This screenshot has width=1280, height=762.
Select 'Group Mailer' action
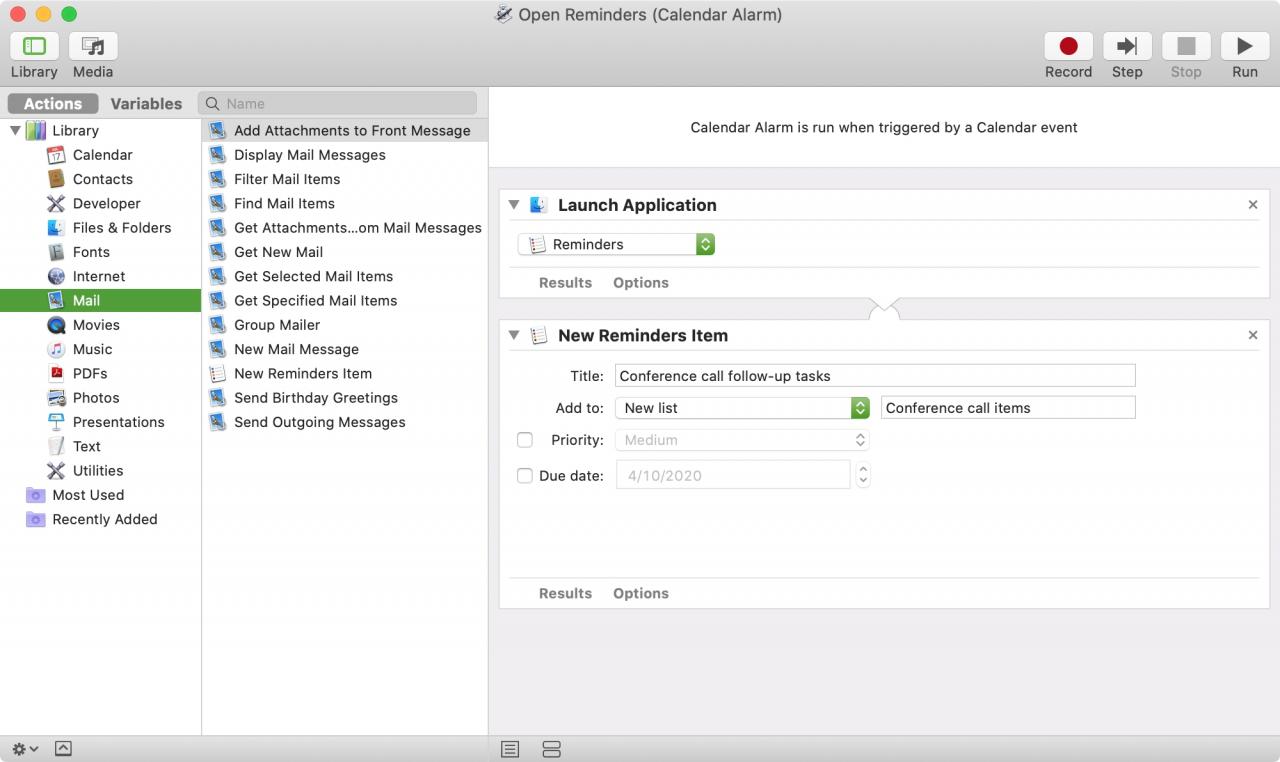(345, 325)
